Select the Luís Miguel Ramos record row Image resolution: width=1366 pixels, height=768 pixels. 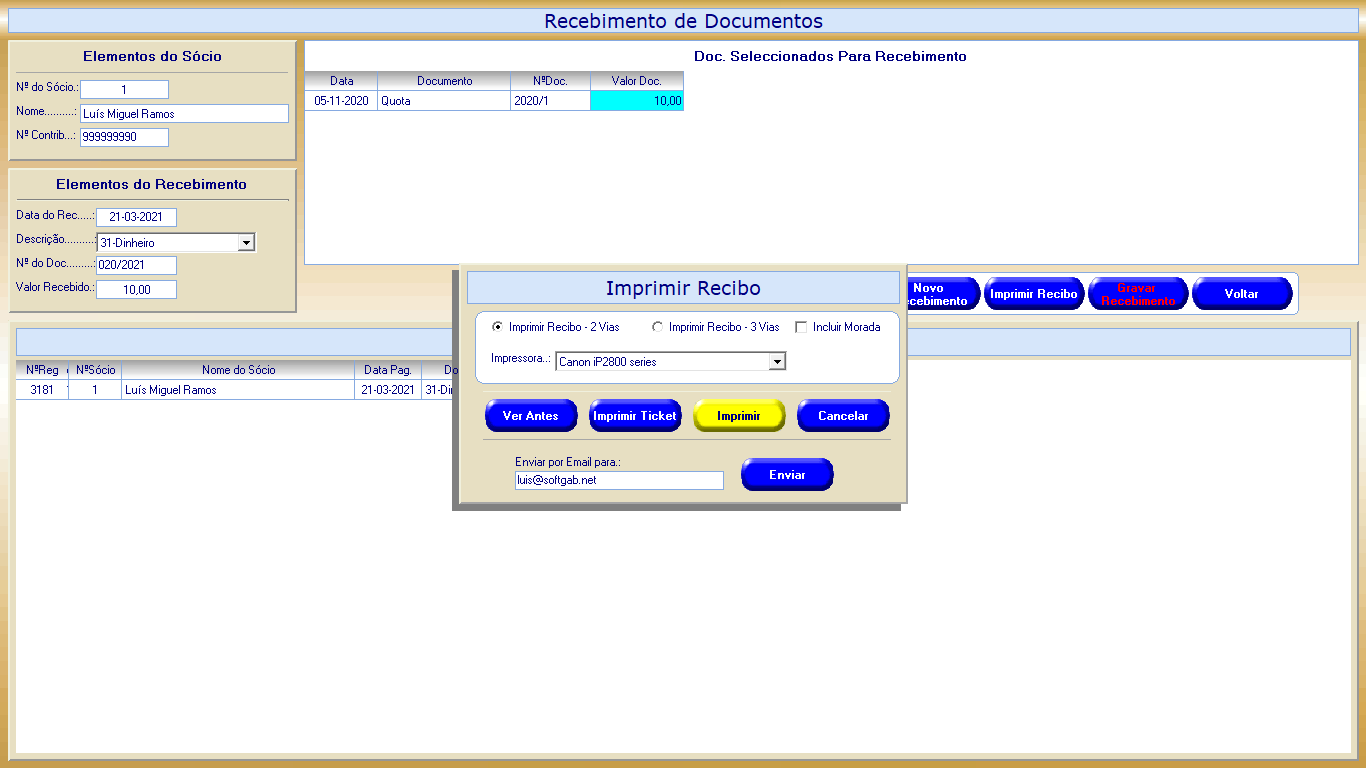pyautogui.click(x=238, y=390)
